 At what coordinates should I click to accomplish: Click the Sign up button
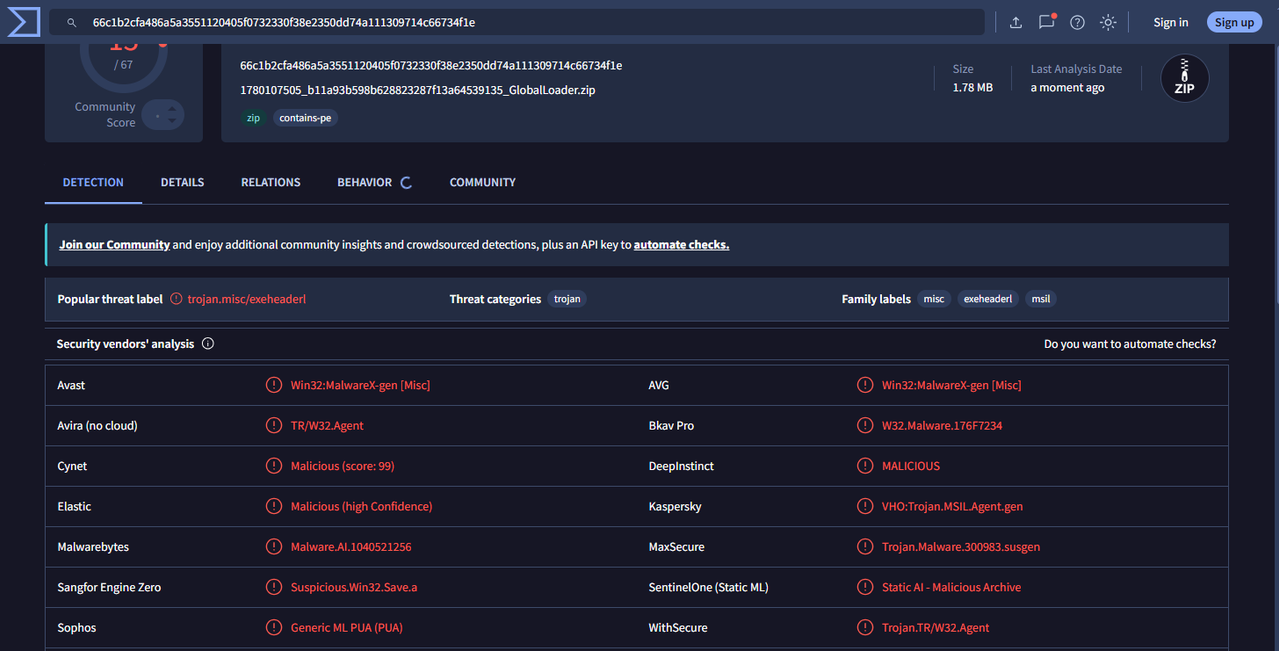click(x=1234, y=22)
